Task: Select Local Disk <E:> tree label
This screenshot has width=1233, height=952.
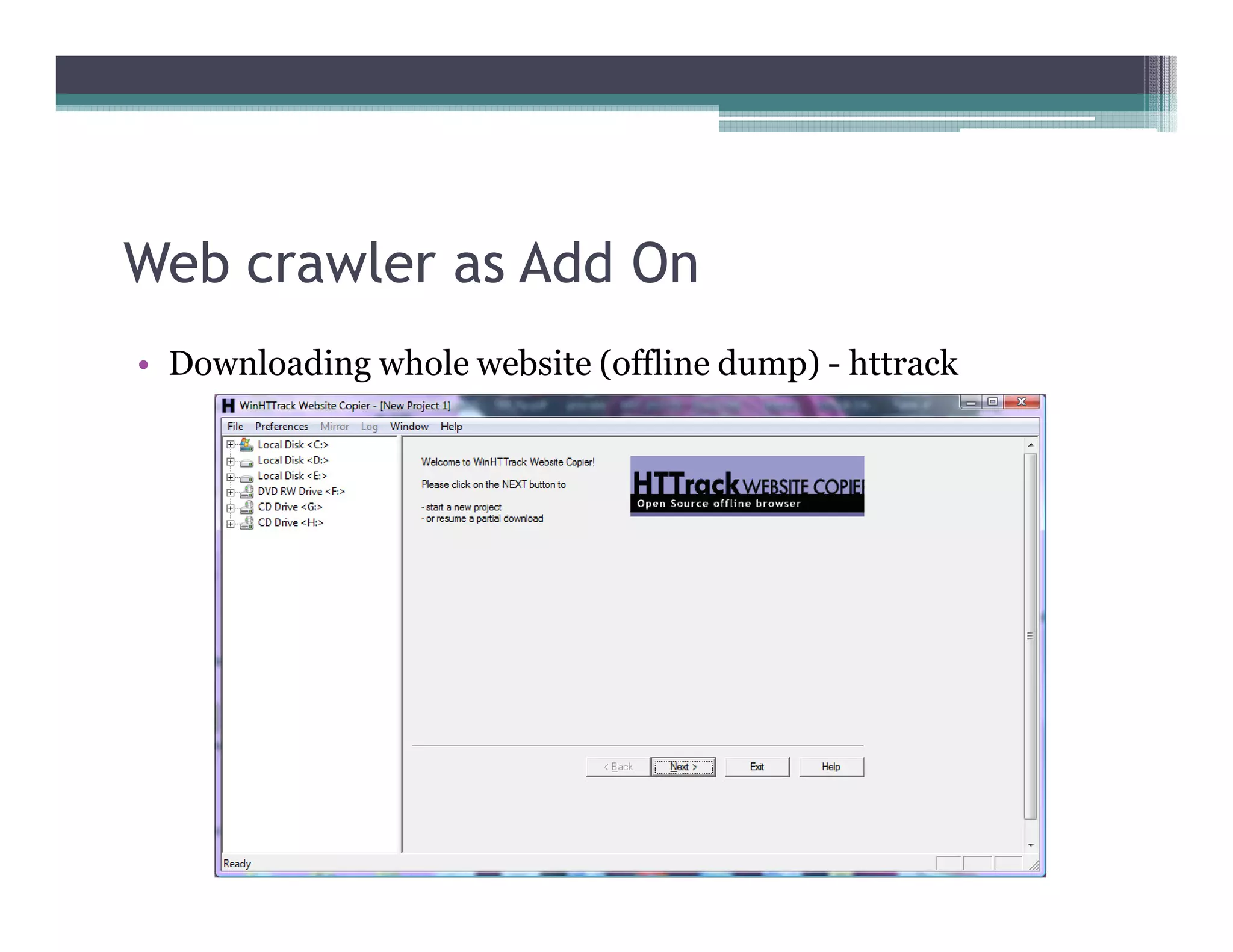Action: coord(292,476)
